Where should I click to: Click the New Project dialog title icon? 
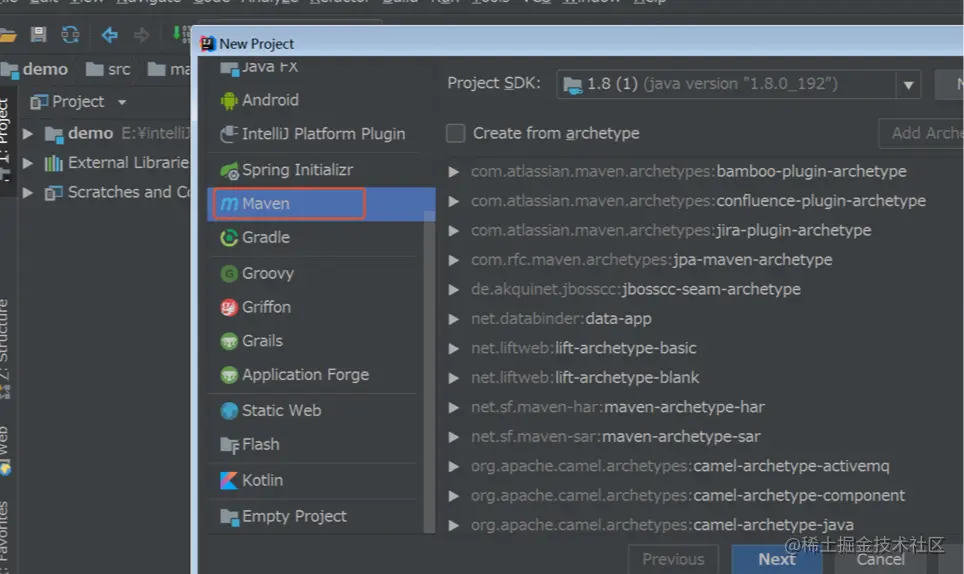point(208,44)
